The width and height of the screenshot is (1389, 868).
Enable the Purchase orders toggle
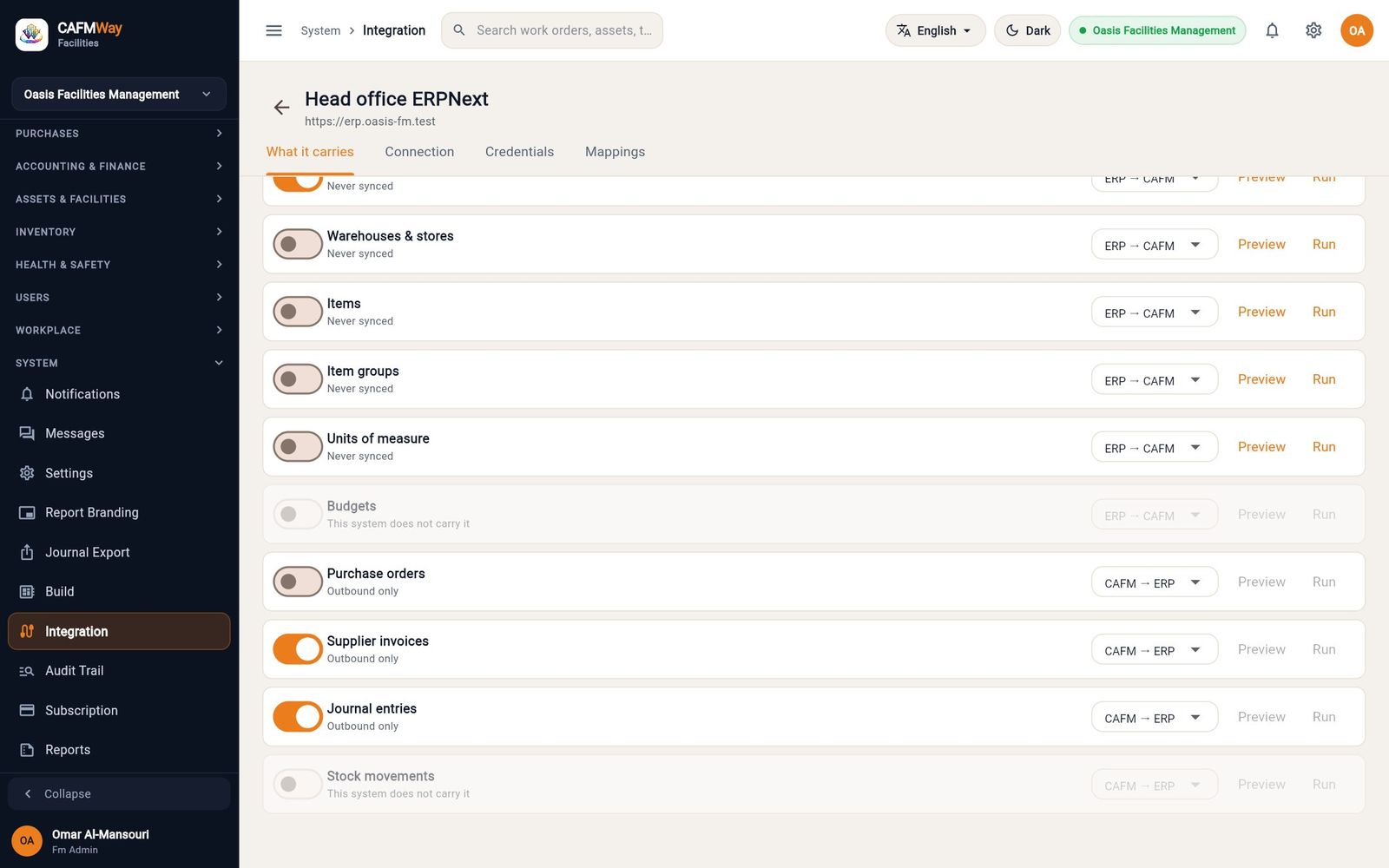[298, 582]
